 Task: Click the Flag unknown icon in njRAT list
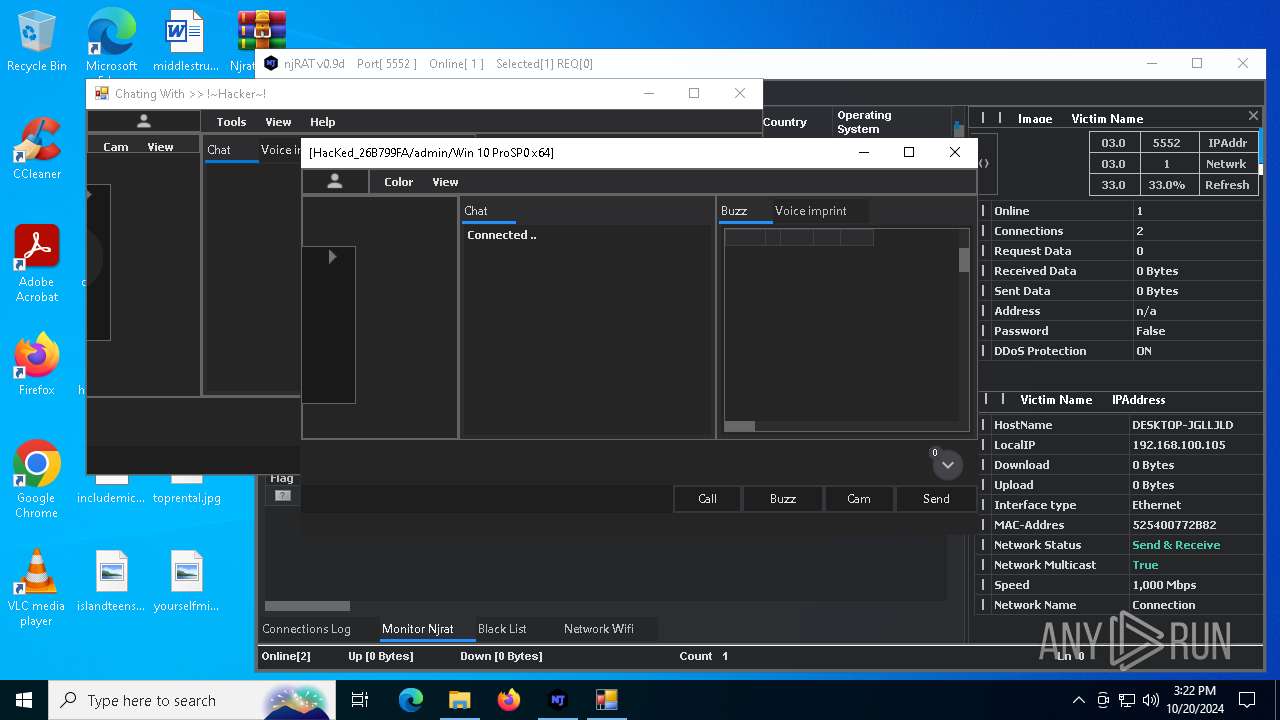click(x=283, y=495)
